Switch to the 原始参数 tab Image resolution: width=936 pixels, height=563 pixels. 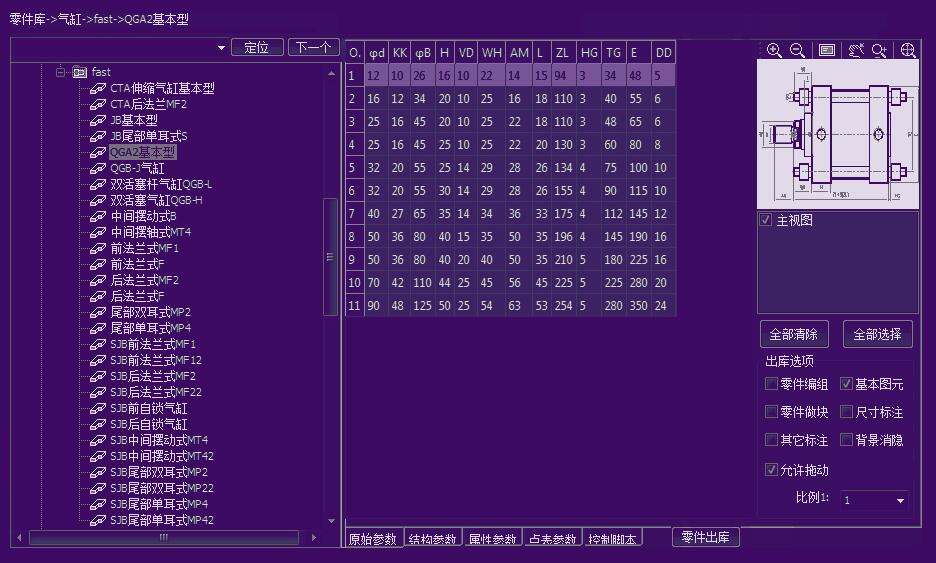point(372,539)
